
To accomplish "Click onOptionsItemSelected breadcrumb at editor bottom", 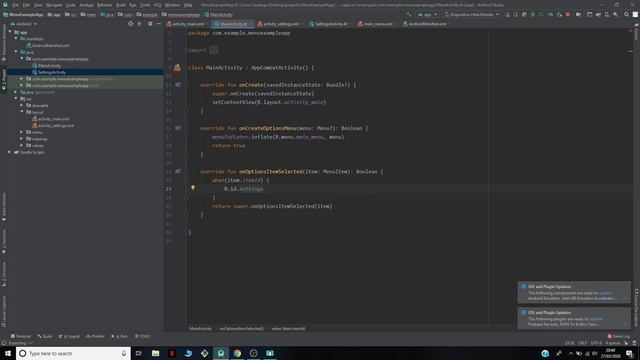I will point(241,328).
